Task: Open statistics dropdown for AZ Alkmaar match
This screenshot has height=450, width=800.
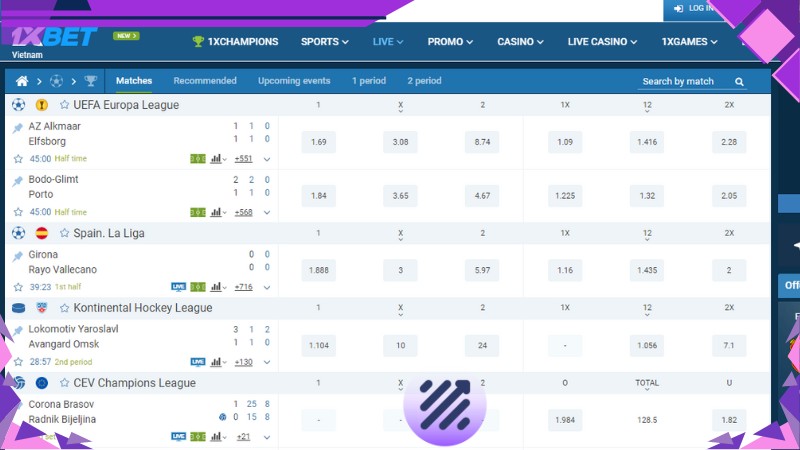Action: [x=218, y=159]
